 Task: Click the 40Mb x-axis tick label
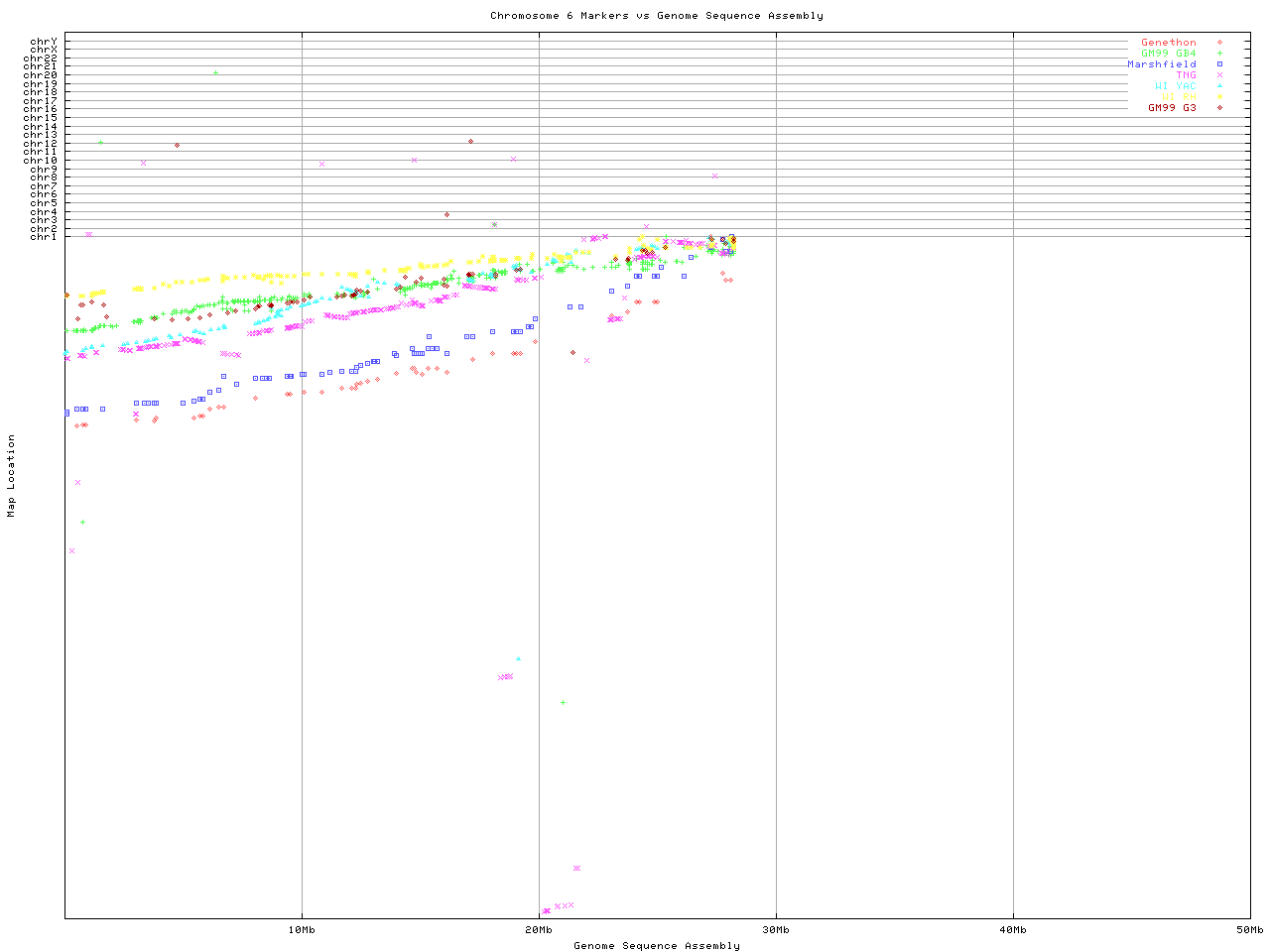pos(1013,930)
